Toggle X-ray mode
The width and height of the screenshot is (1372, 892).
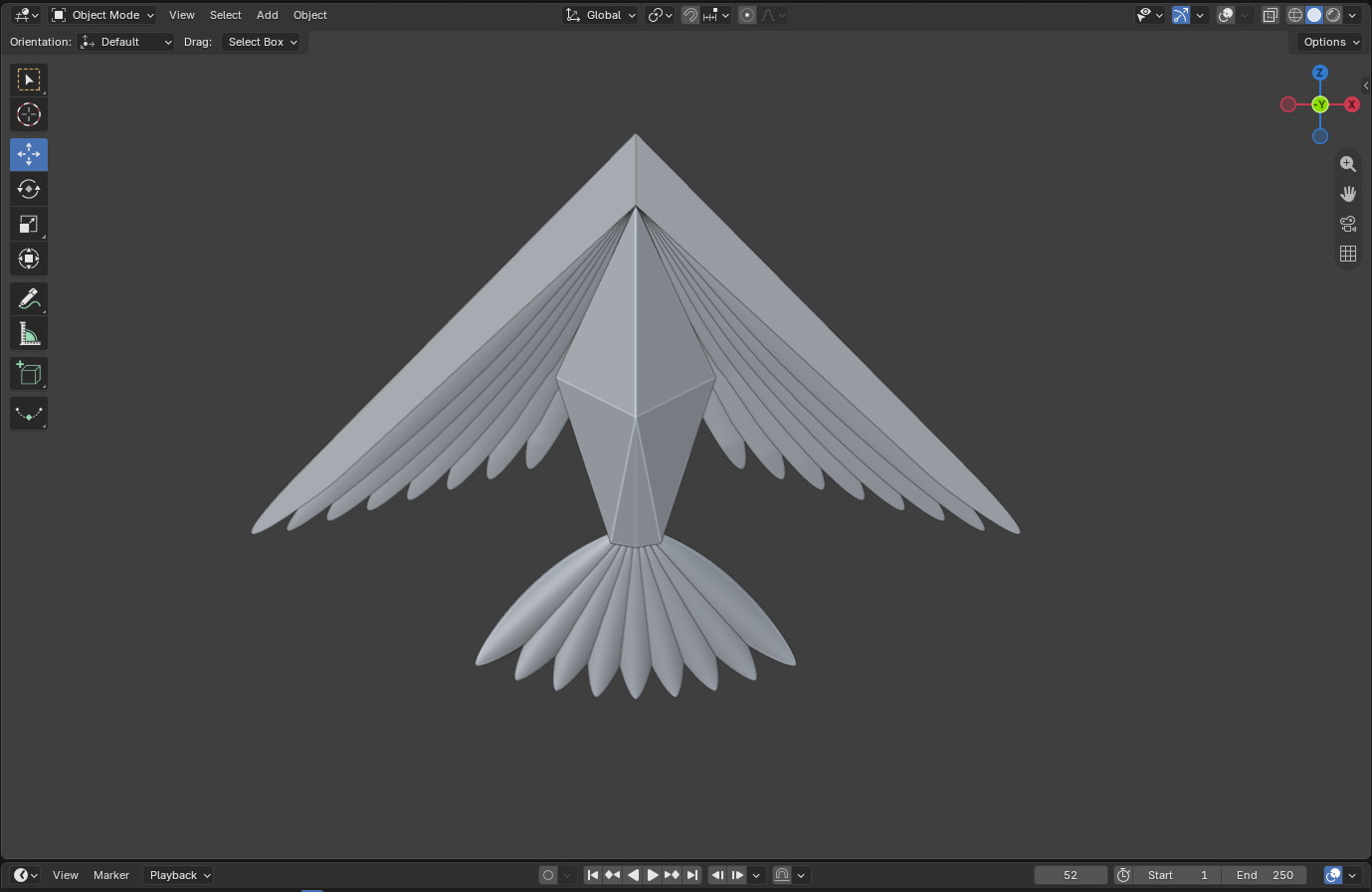pos(1271,15)
